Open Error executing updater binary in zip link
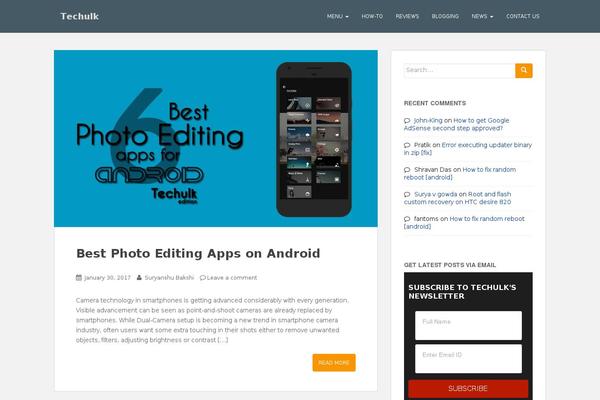The image size is (600, 400). (x=468, y=149)
